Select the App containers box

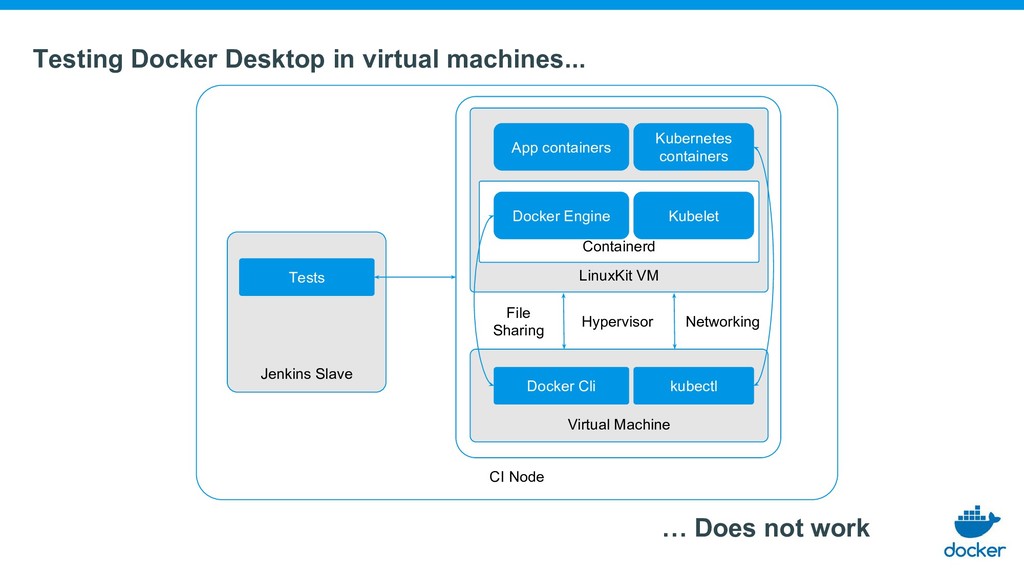pos(561,147)
